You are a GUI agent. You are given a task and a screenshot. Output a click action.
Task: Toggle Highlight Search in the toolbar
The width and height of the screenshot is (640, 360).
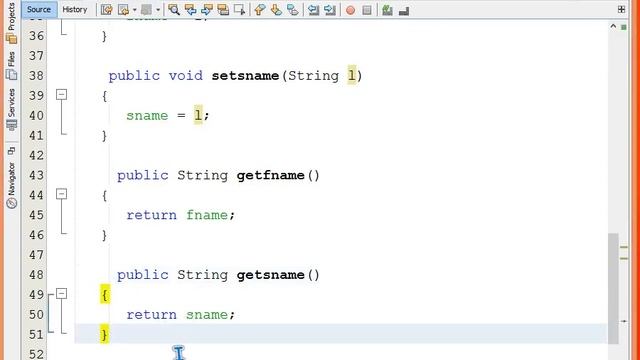[223, 10]
